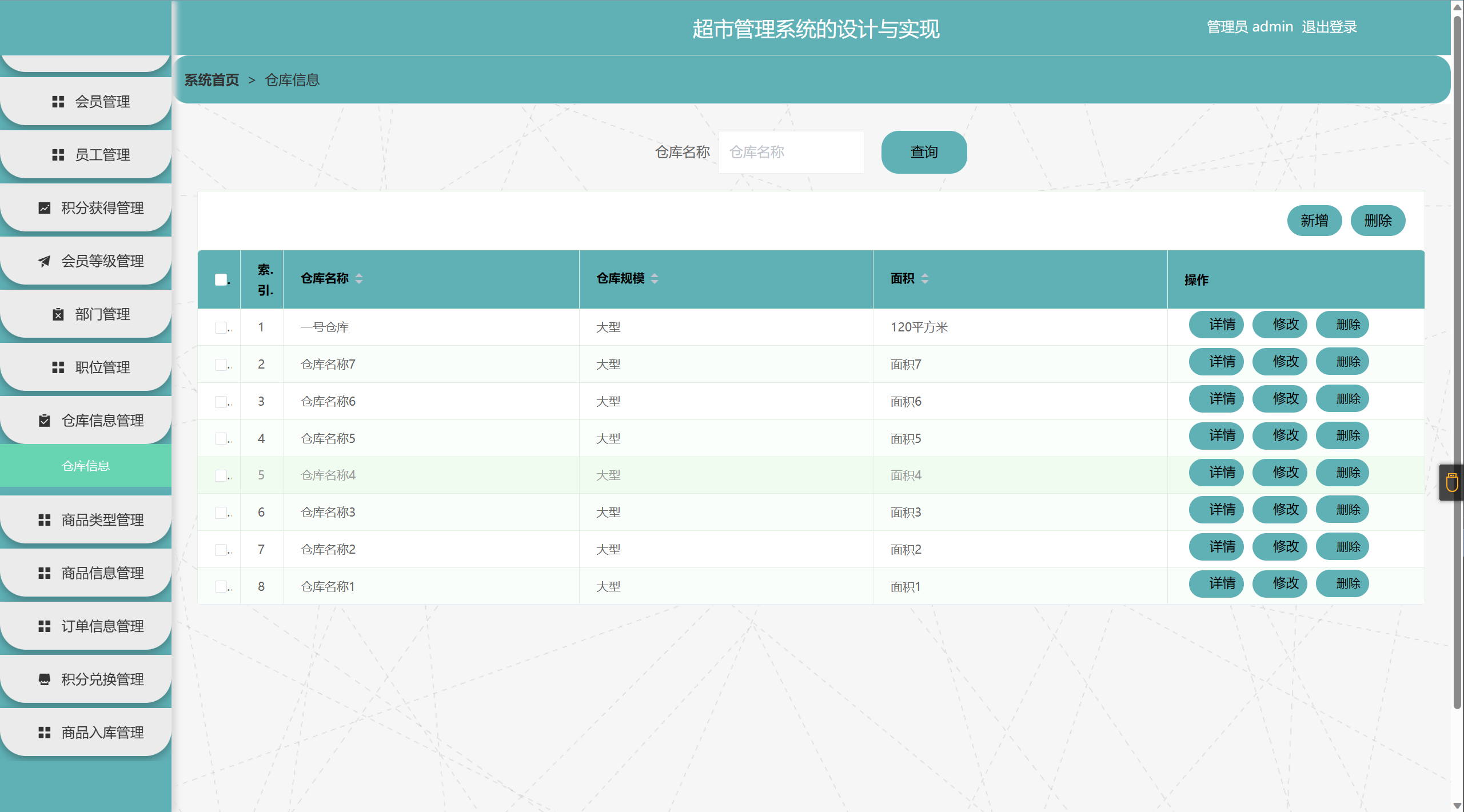
Task: Click the 积分获得管理 chart icon
Action: pos(44,208)
